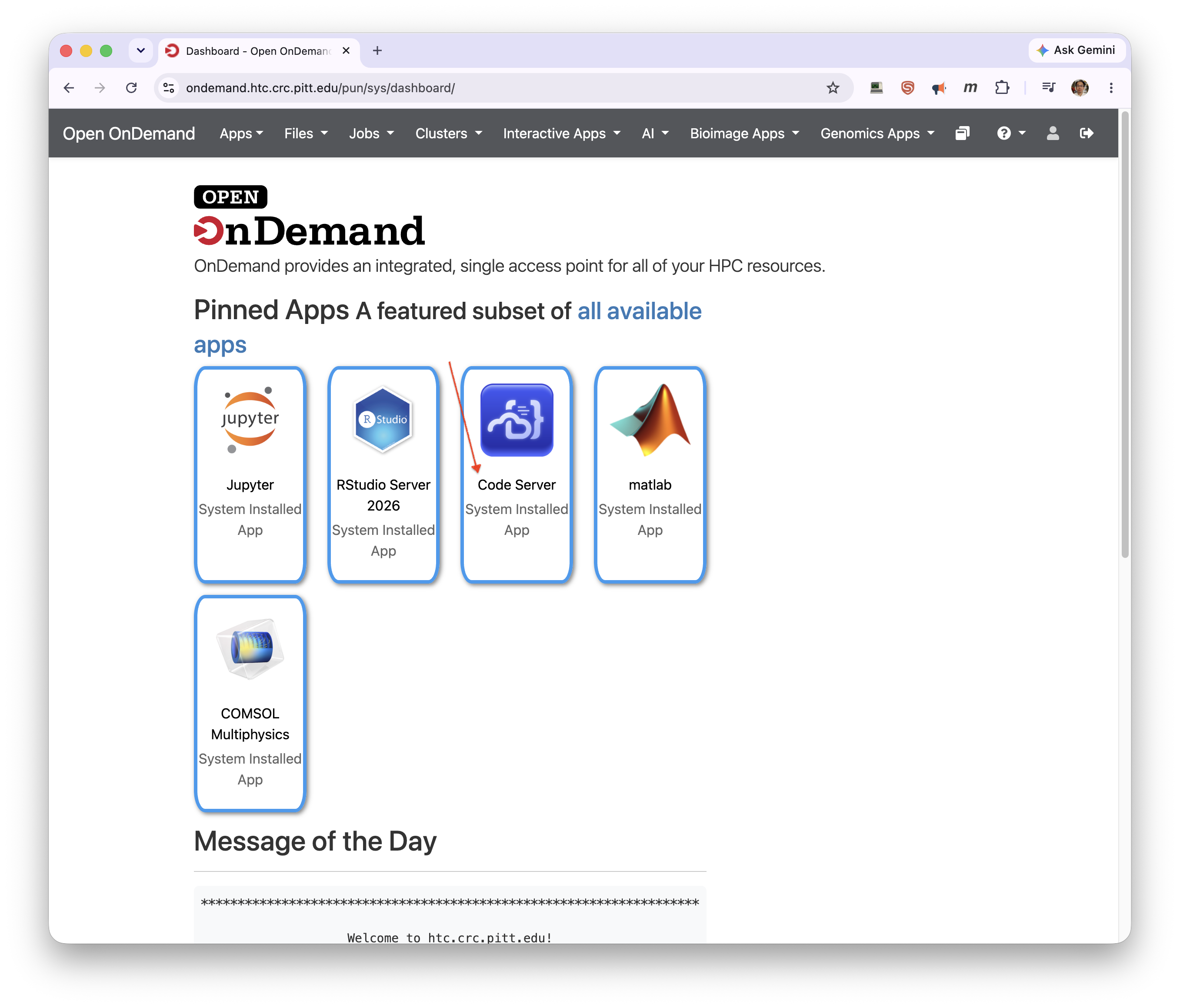Expand the AI dropdown menu

tap(655, 133)
